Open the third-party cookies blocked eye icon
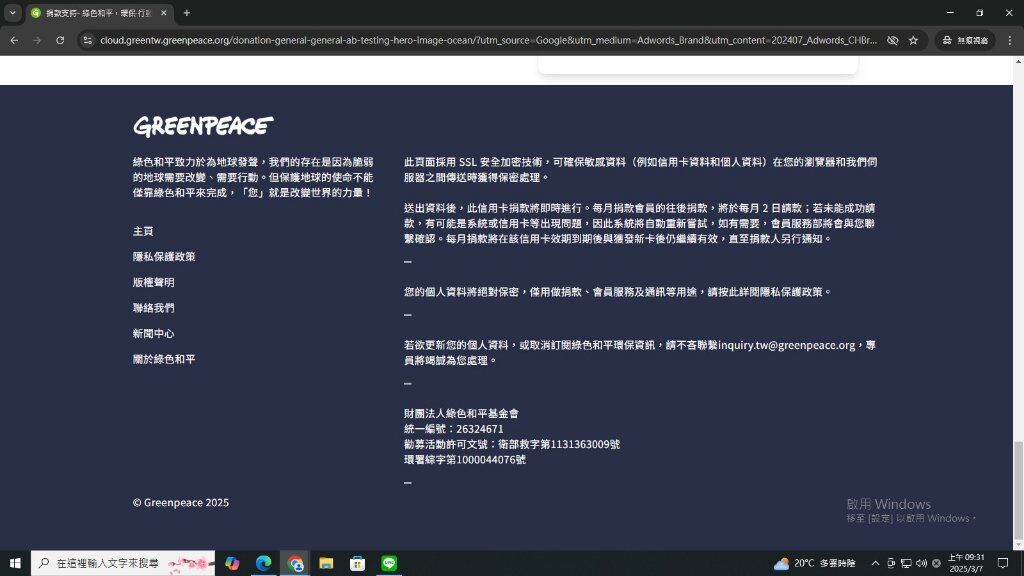 pos(893,40)
